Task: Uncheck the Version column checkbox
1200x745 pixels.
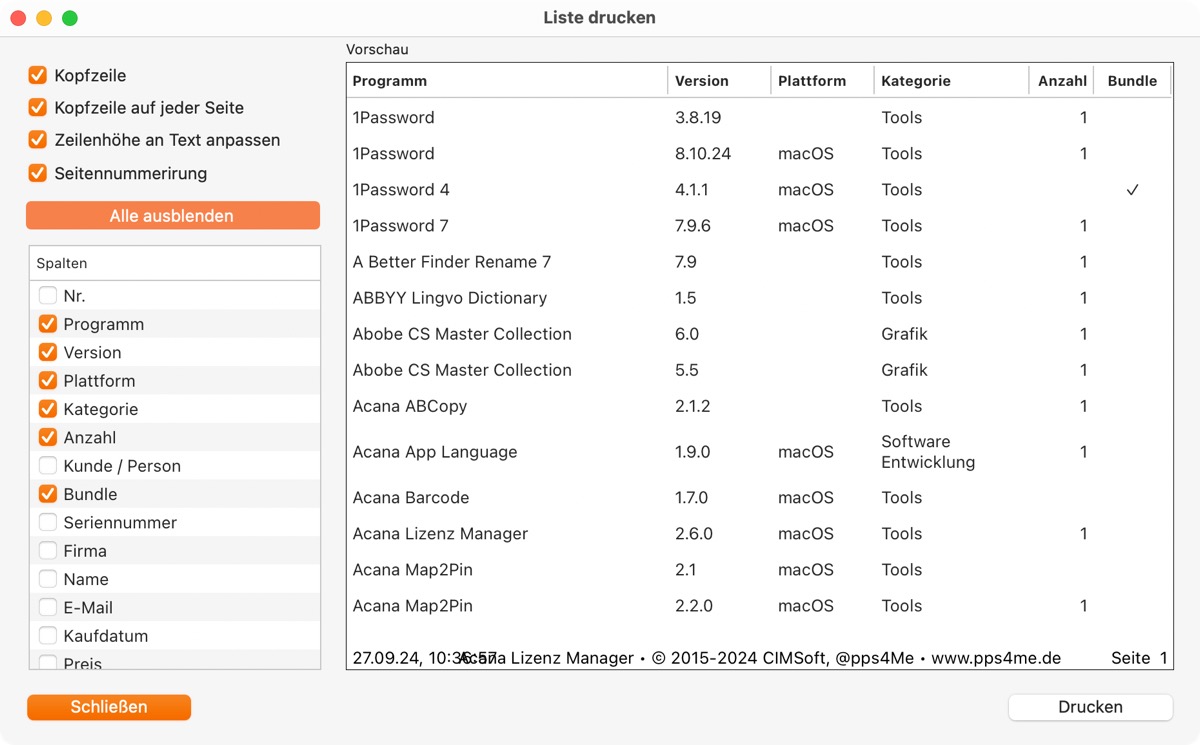Action: 48,352
